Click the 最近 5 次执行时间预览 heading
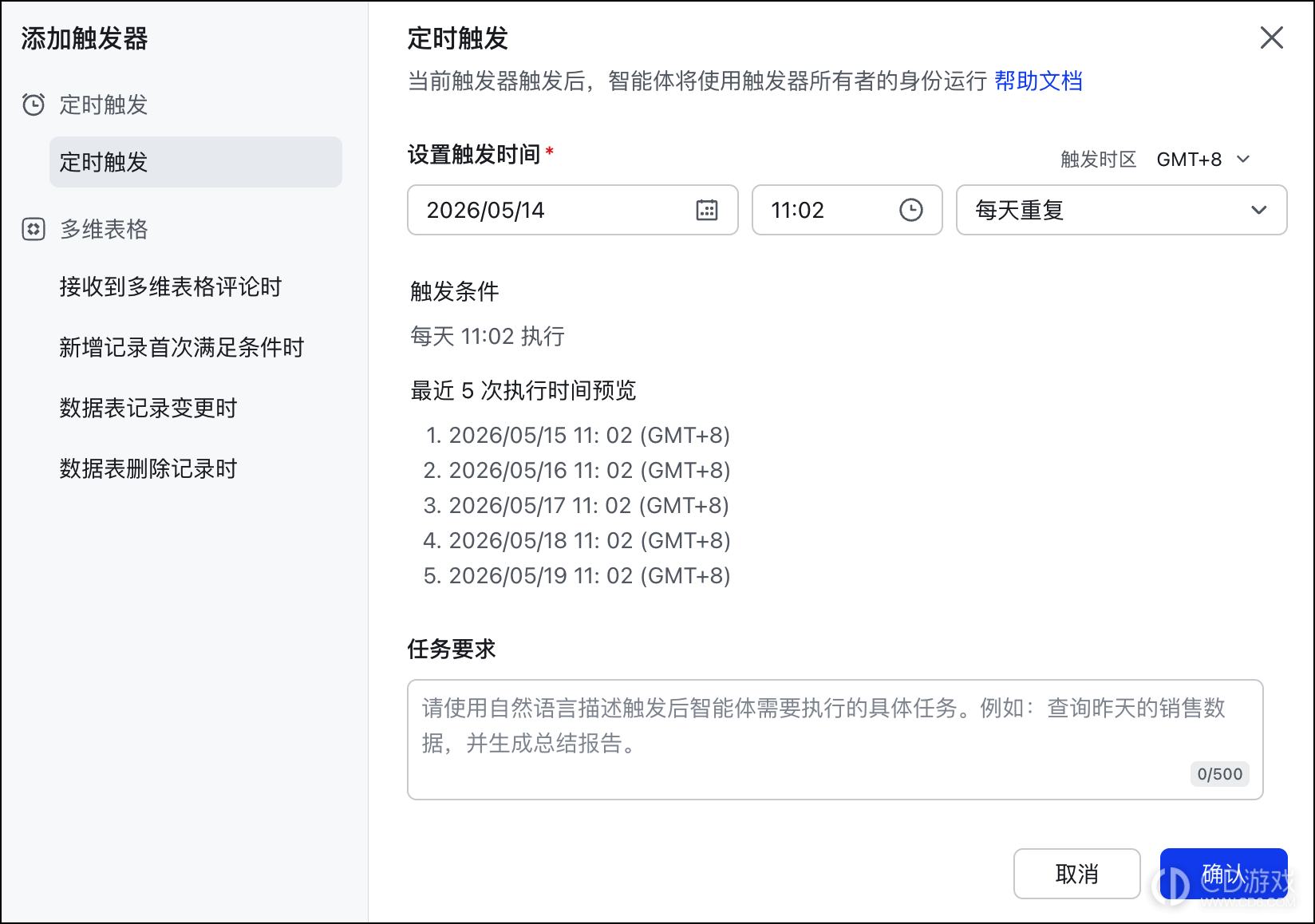 point(523,390)
